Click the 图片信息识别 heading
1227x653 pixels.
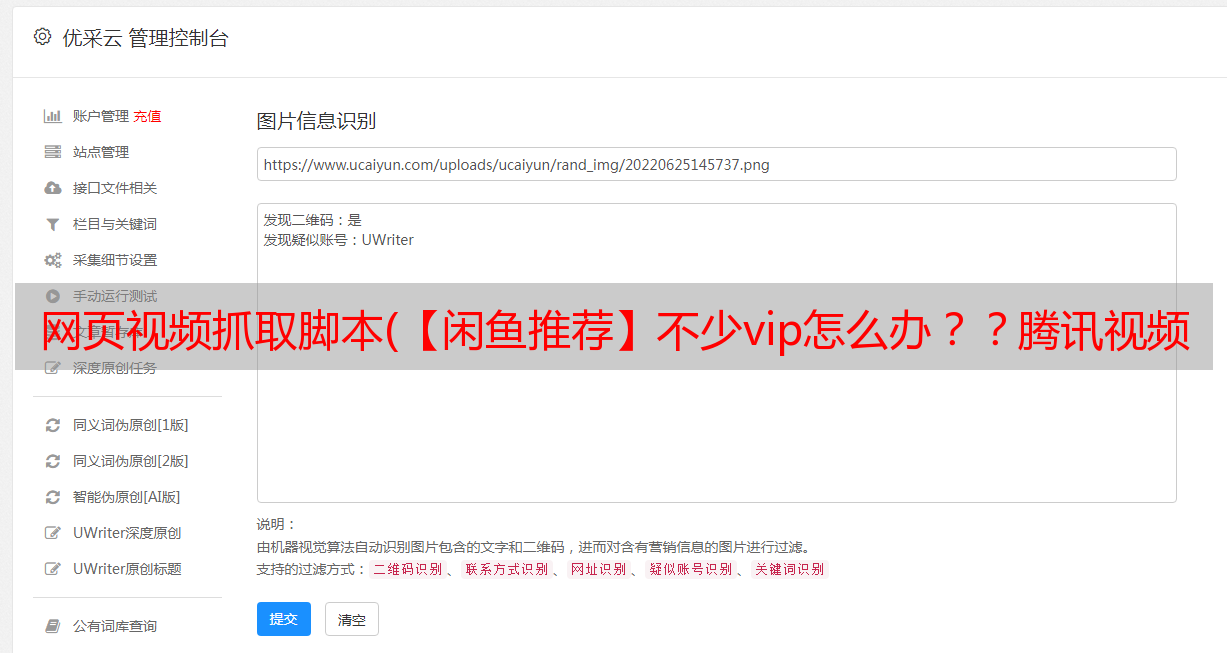tap(316, 121)
